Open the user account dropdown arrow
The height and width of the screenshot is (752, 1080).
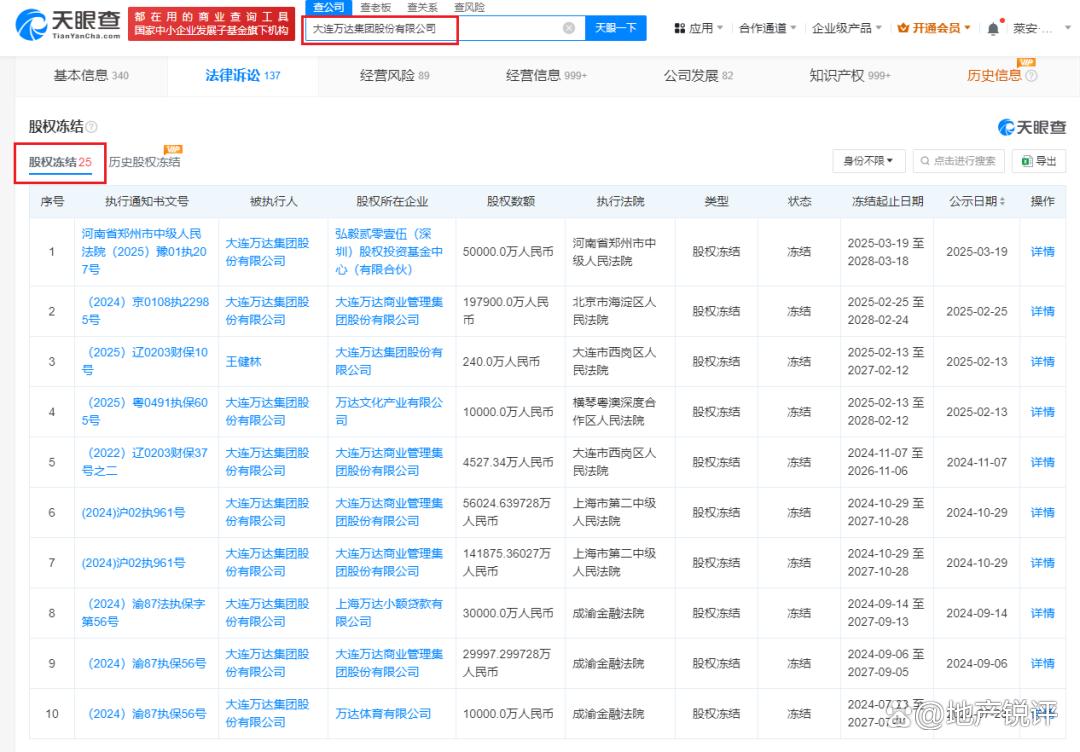pyautogui.click(x=1068, y=28)
